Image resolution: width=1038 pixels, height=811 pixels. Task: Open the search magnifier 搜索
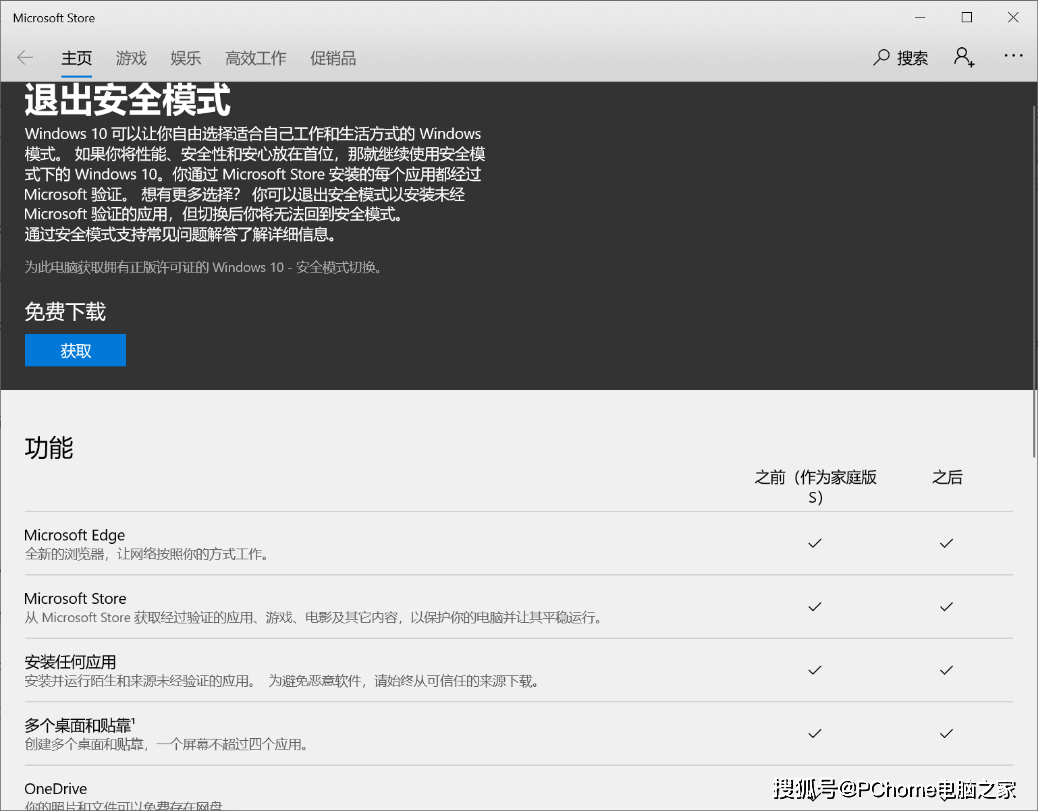coord(900,58)
